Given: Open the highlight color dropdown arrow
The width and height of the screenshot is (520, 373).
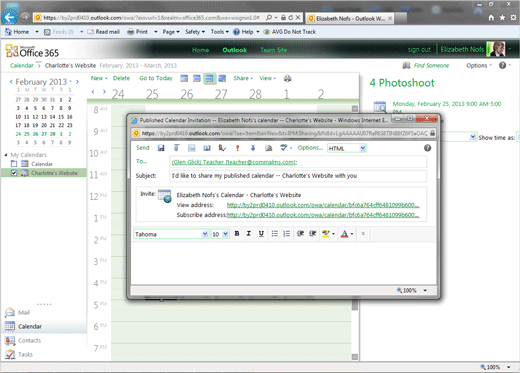Looking at the screenshot, I should [x=333, y=234].
